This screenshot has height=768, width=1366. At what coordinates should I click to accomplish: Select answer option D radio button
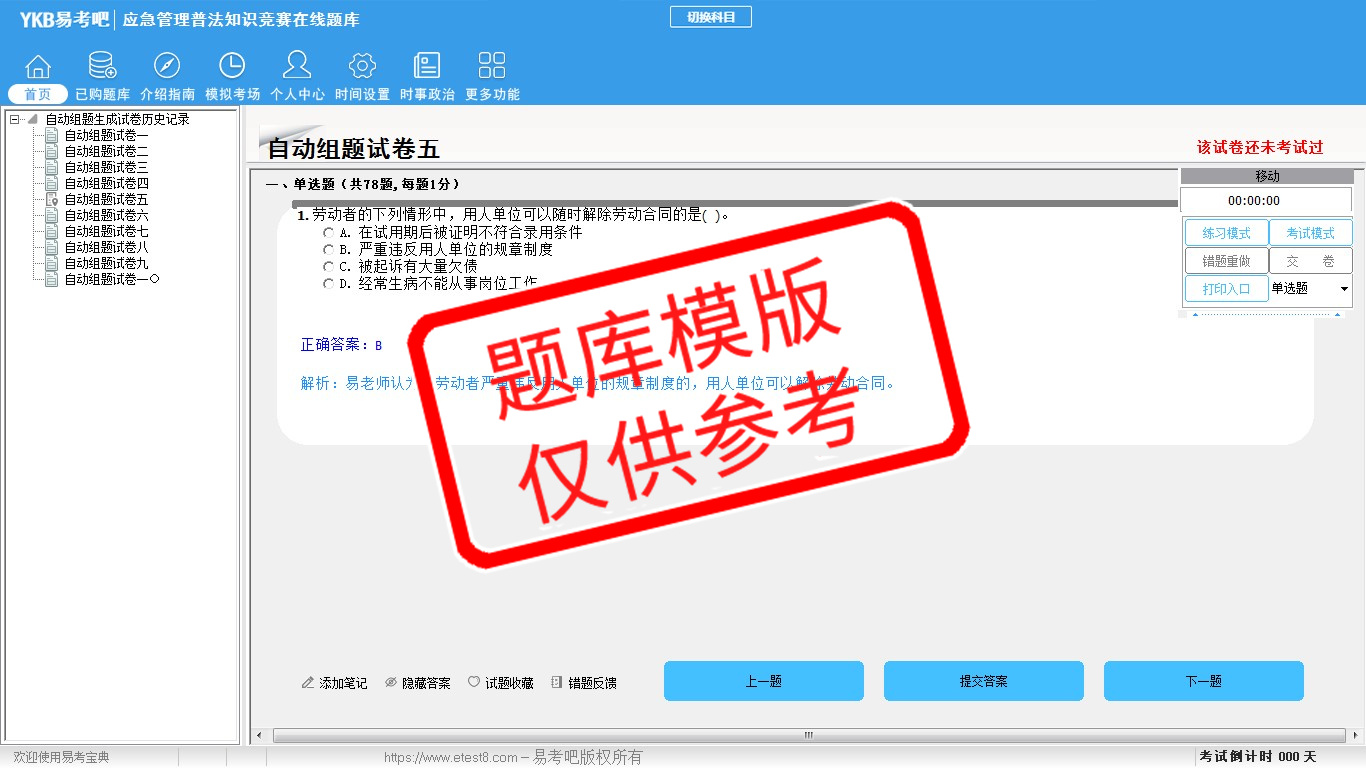[329, 284]
